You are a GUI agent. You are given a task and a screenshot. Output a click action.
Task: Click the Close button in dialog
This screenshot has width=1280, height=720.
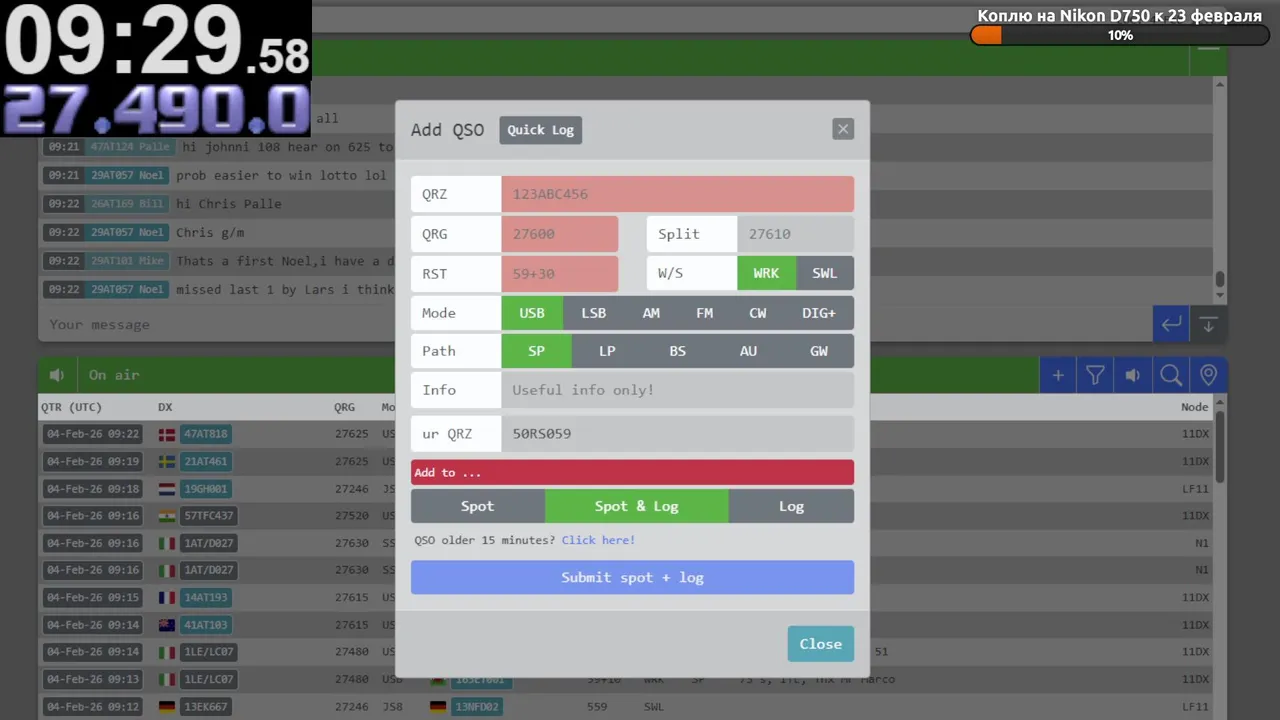(820, 644)
